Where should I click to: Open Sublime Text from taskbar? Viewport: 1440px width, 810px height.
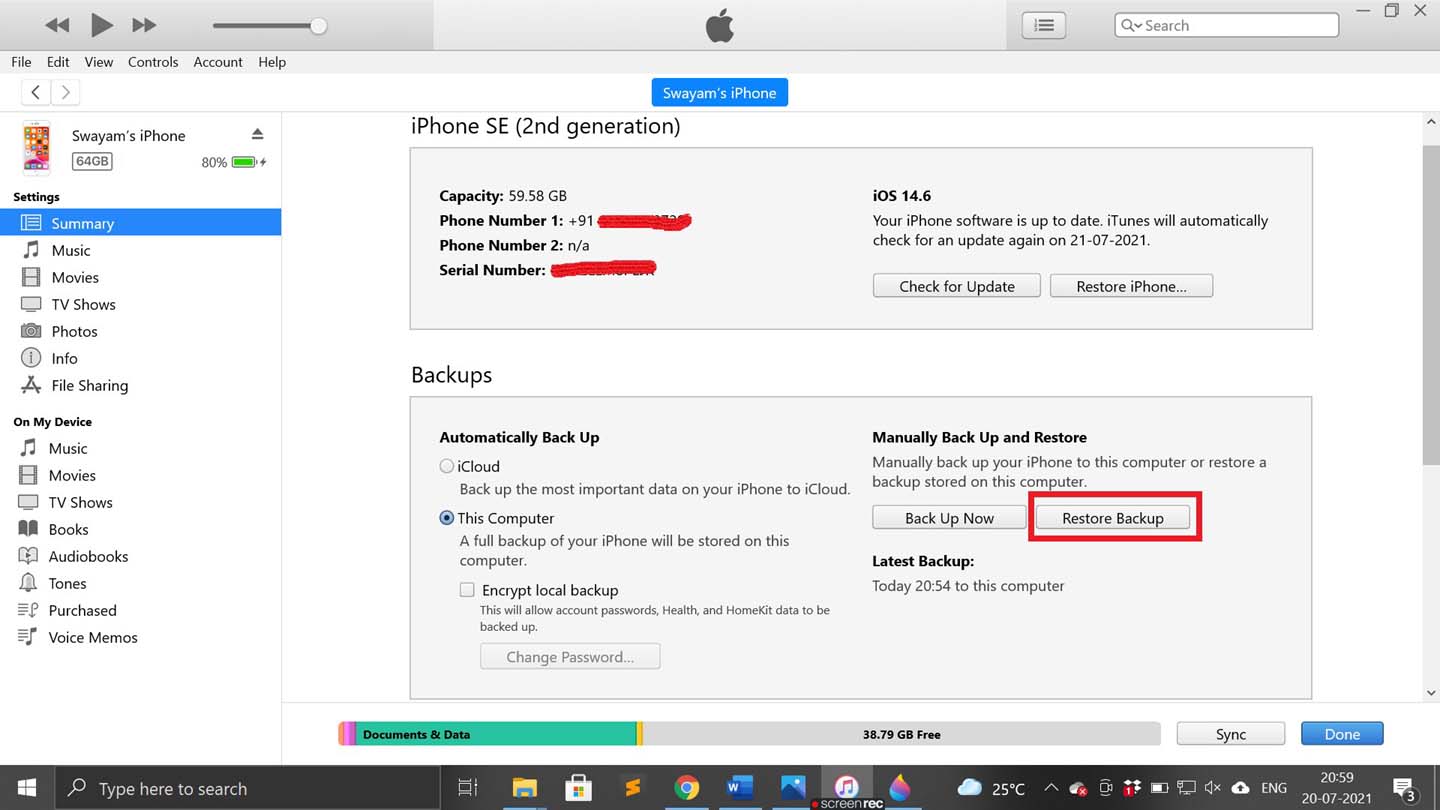pos(632,788)
